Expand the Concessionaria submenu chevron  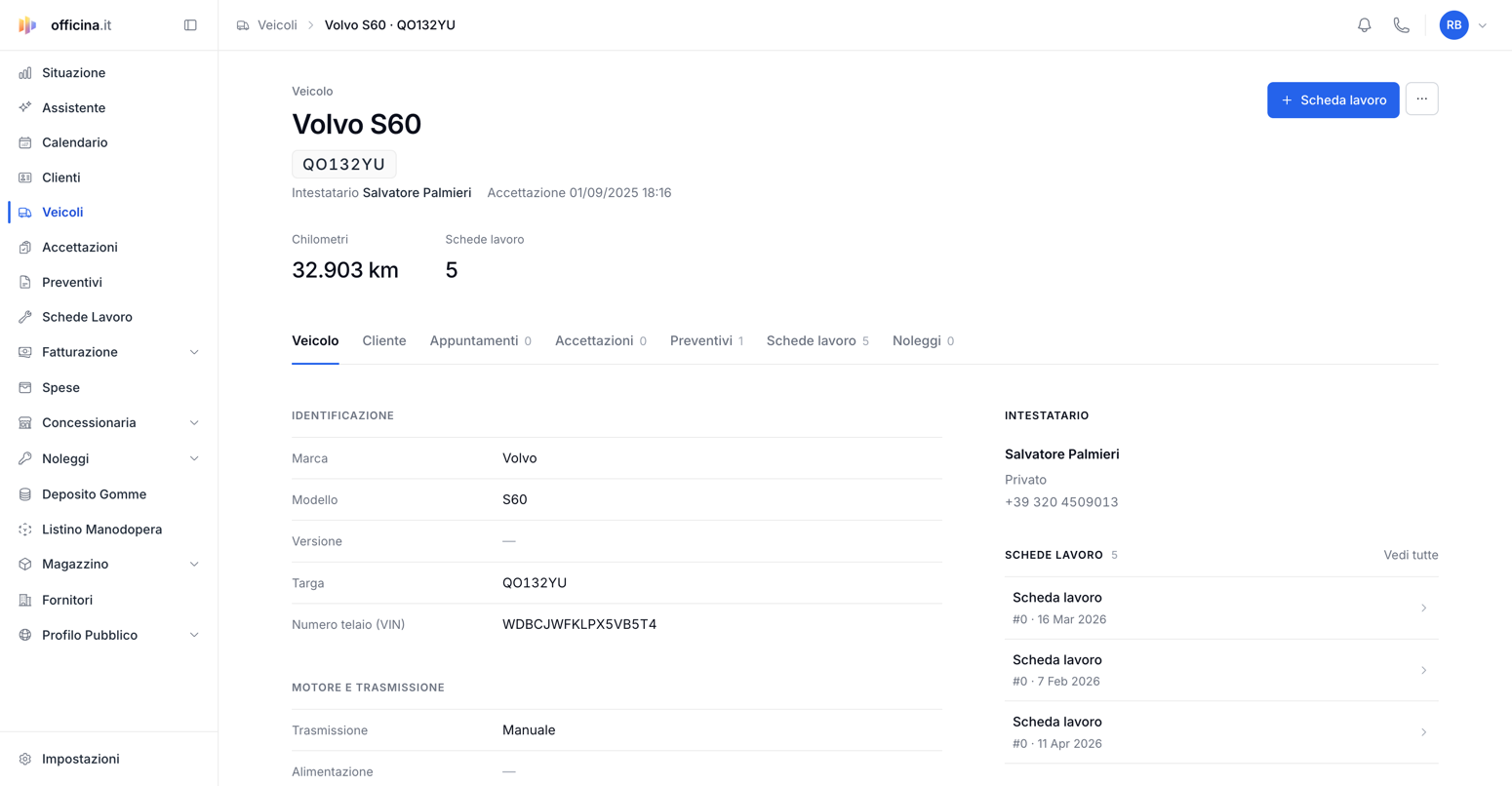[194, 423]
